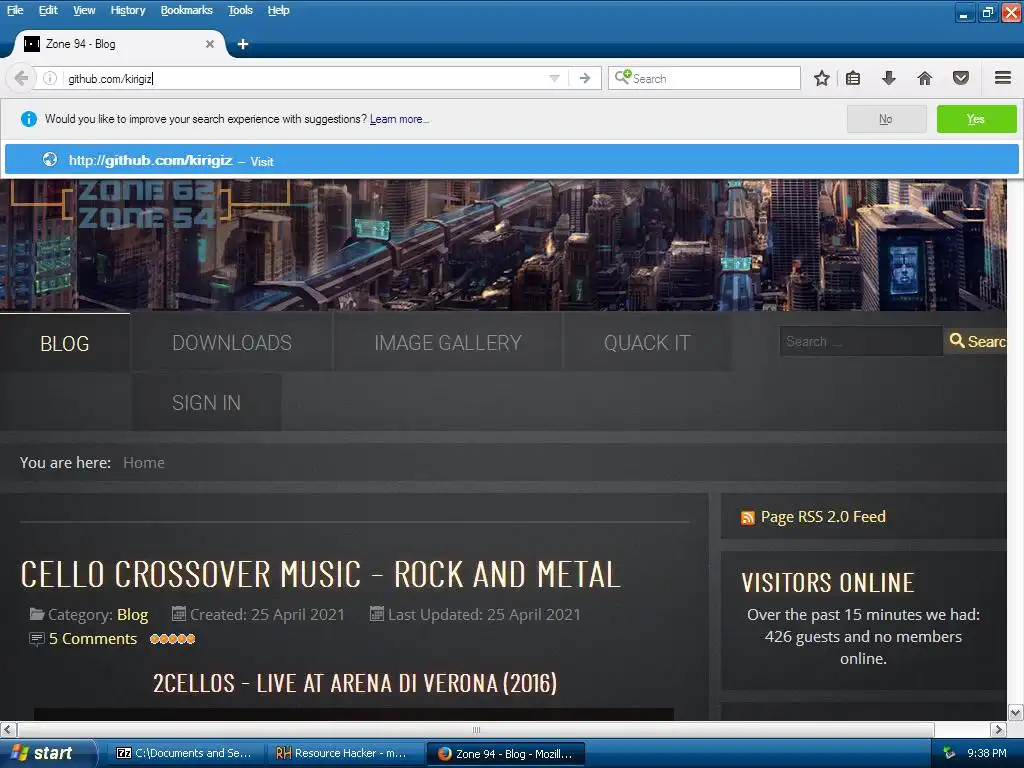Open Cello Crossover Music article title
Viewport: 1024px width, 768px height.
[320, 575]
